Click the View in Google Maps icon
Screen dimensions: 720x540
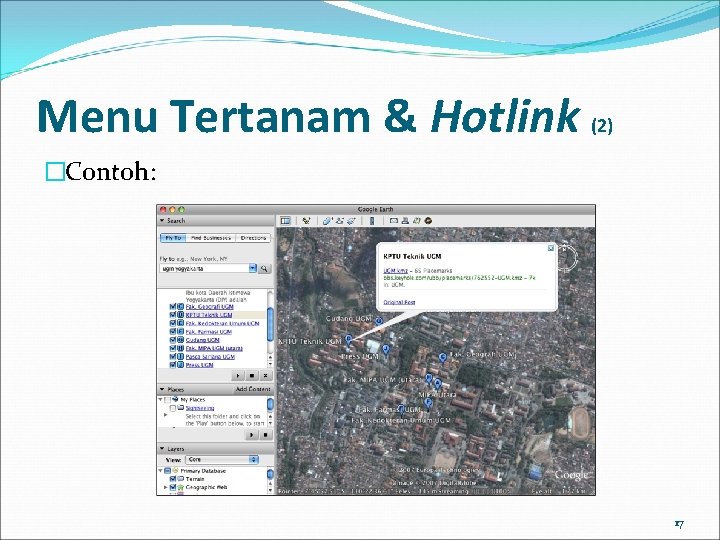416,221
